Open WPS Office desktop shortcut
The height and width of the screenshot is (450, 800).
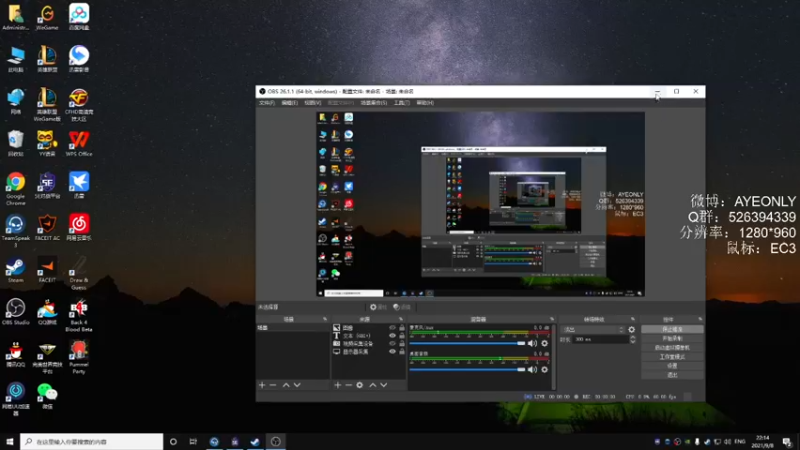coord(79,143)
